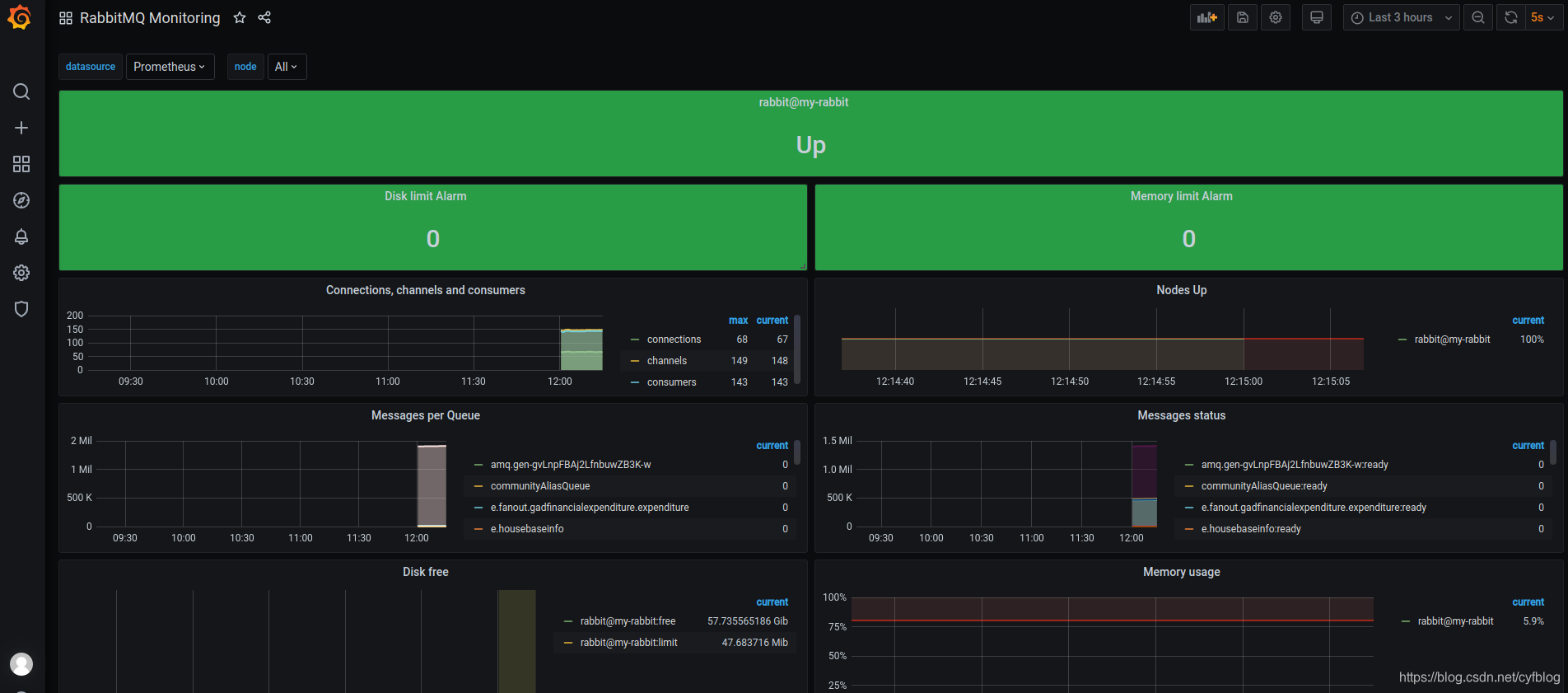Open the node All dropdown
This screenshot has width=1568, height=693.
click(287, 67)
